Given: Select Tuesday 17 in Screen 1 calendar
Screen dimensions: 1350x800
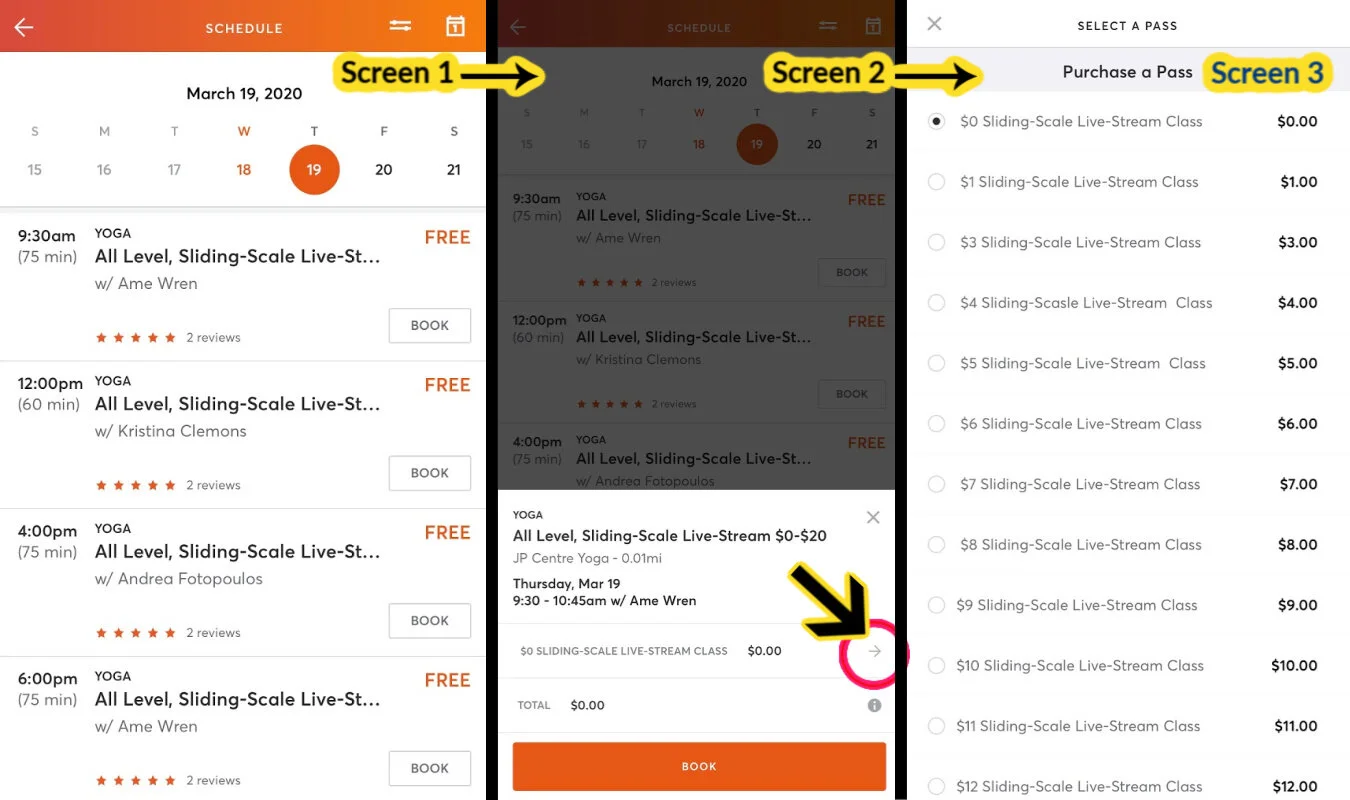Looking at the screenshot, I should click(174, 170).
